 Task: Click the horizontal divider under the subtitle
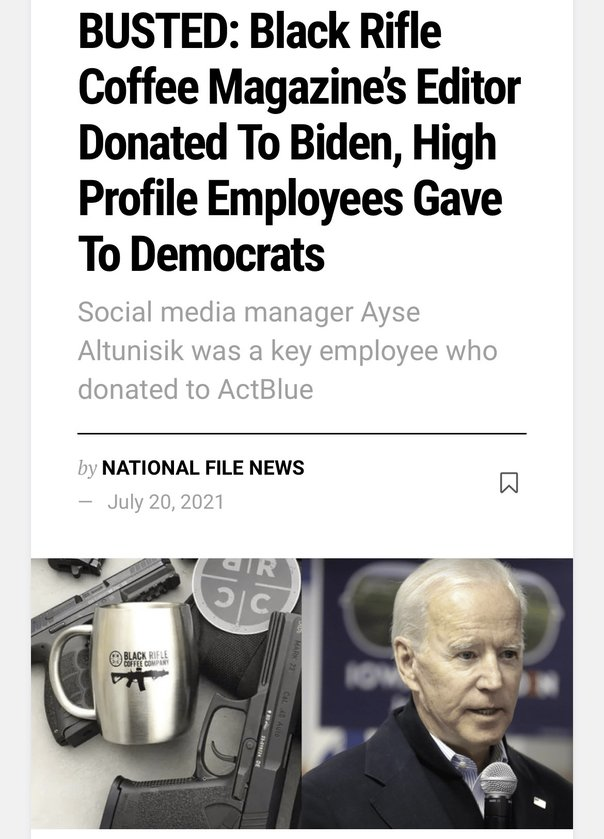(301, 434)
